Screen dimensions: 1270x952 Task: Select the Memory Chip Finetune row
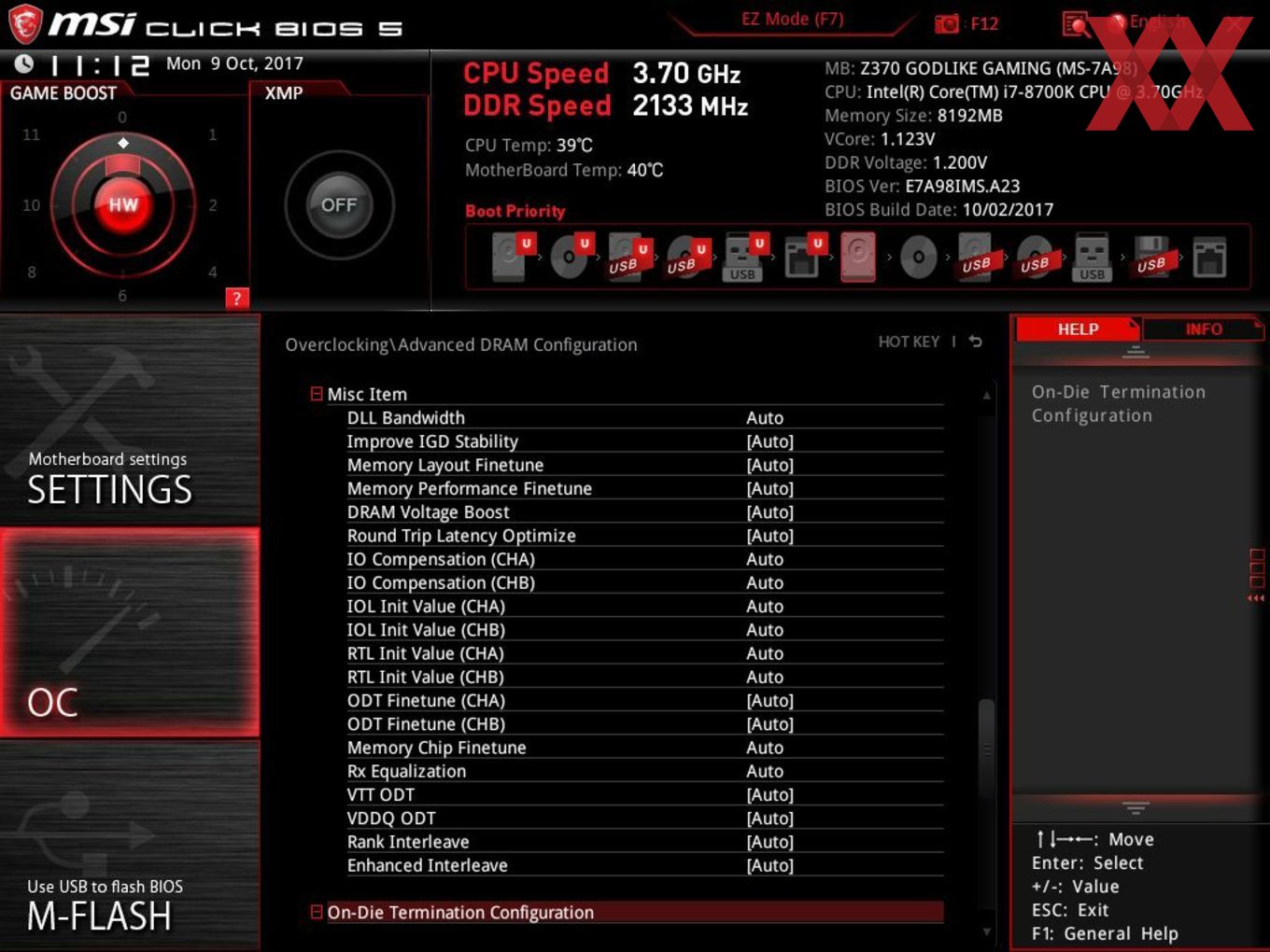644,748
